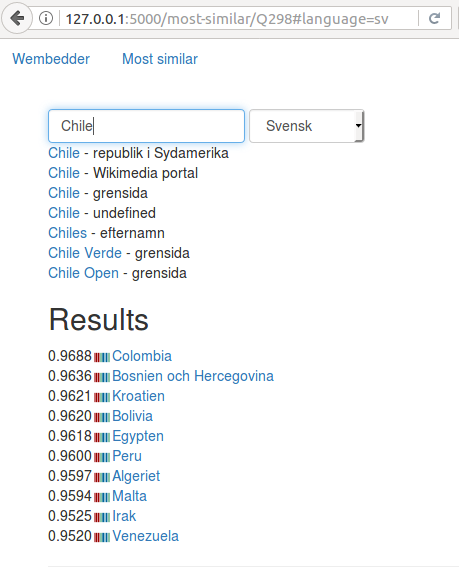The width and height of the screenshot is (459, 567).
Task: Open the Bolivia result link
Action: (132, 416)
